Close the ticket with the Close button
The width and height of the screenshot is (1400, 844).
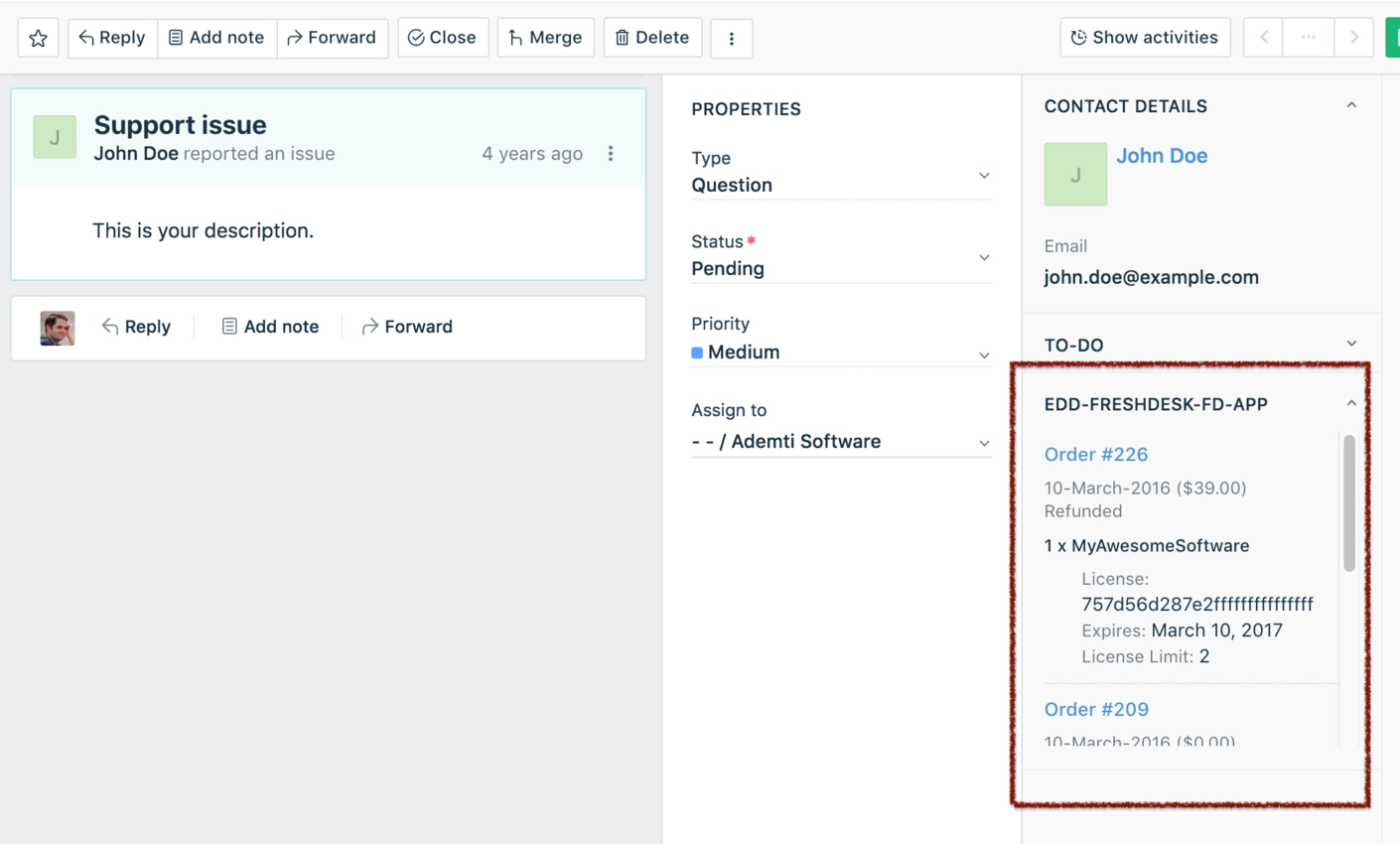pos(443,38)
